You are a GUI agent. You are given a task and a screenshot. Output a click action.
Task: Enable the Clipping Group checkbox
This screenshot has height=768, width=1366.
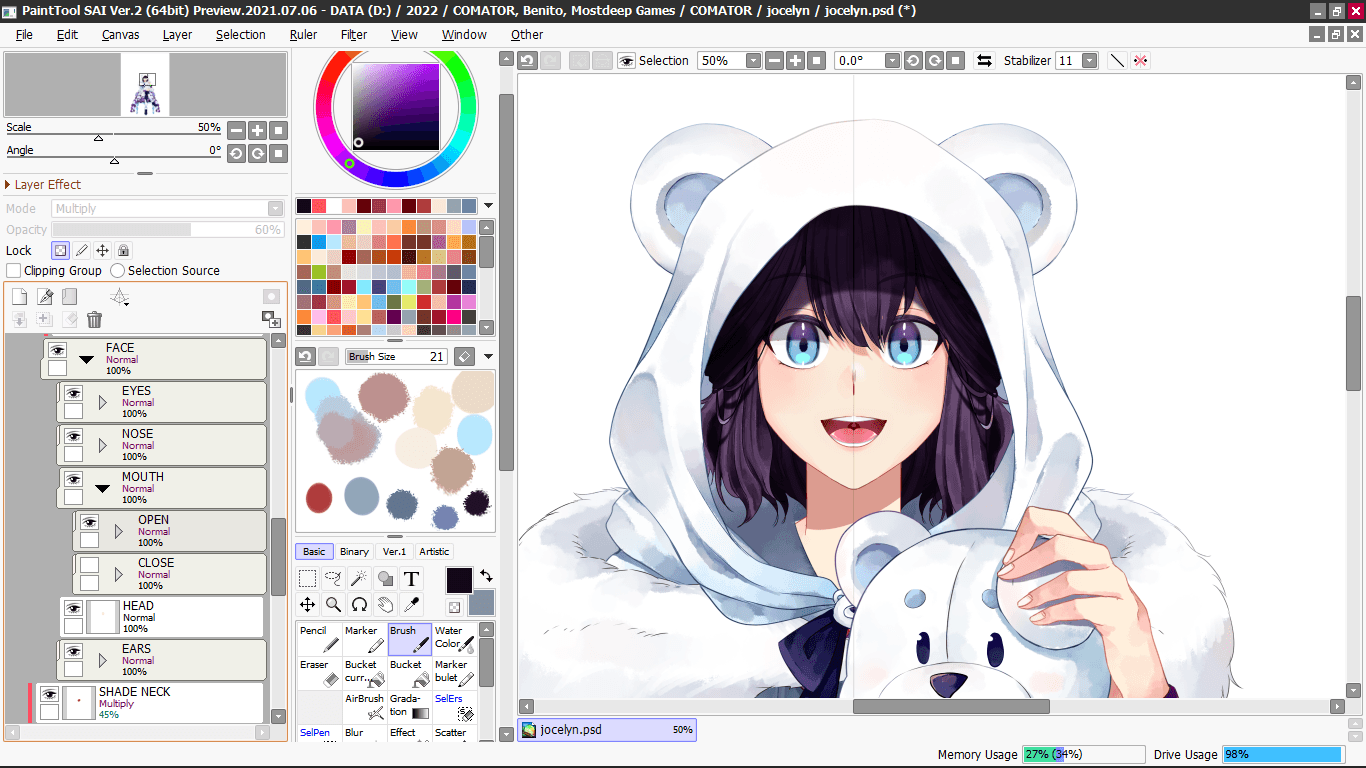pos(14,271)
